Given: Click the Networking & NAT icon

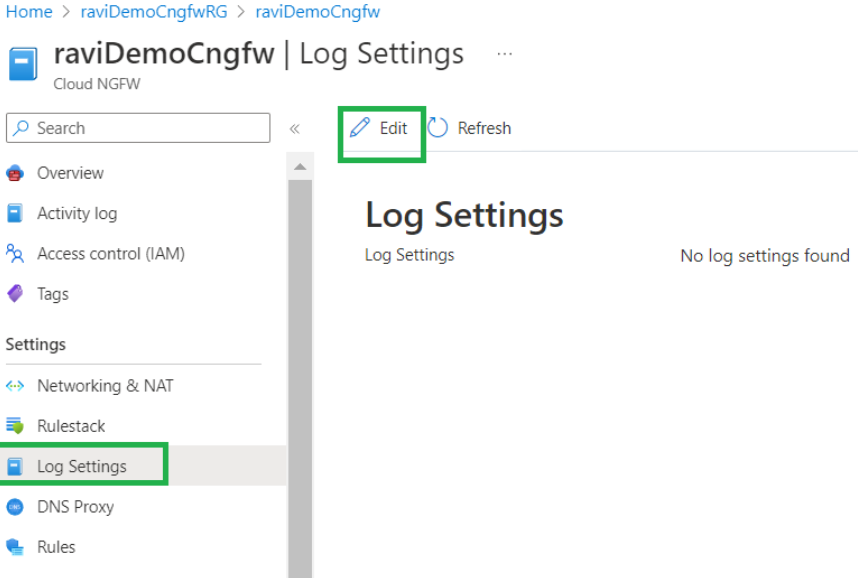Looking at the screenshot, I should [x=15, y=386].
